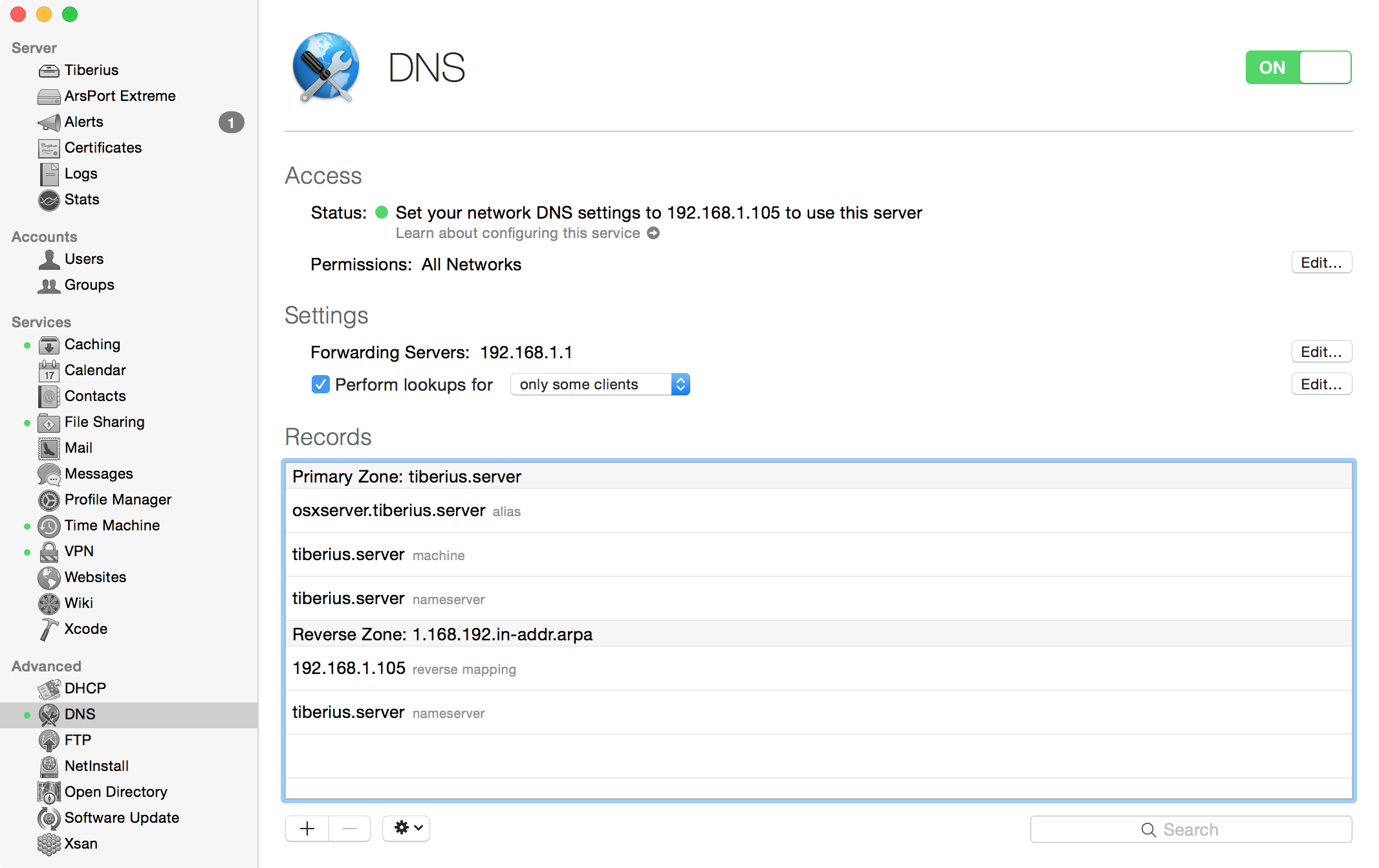
Task: Click the add record plus button
Action: pos(307,827)
